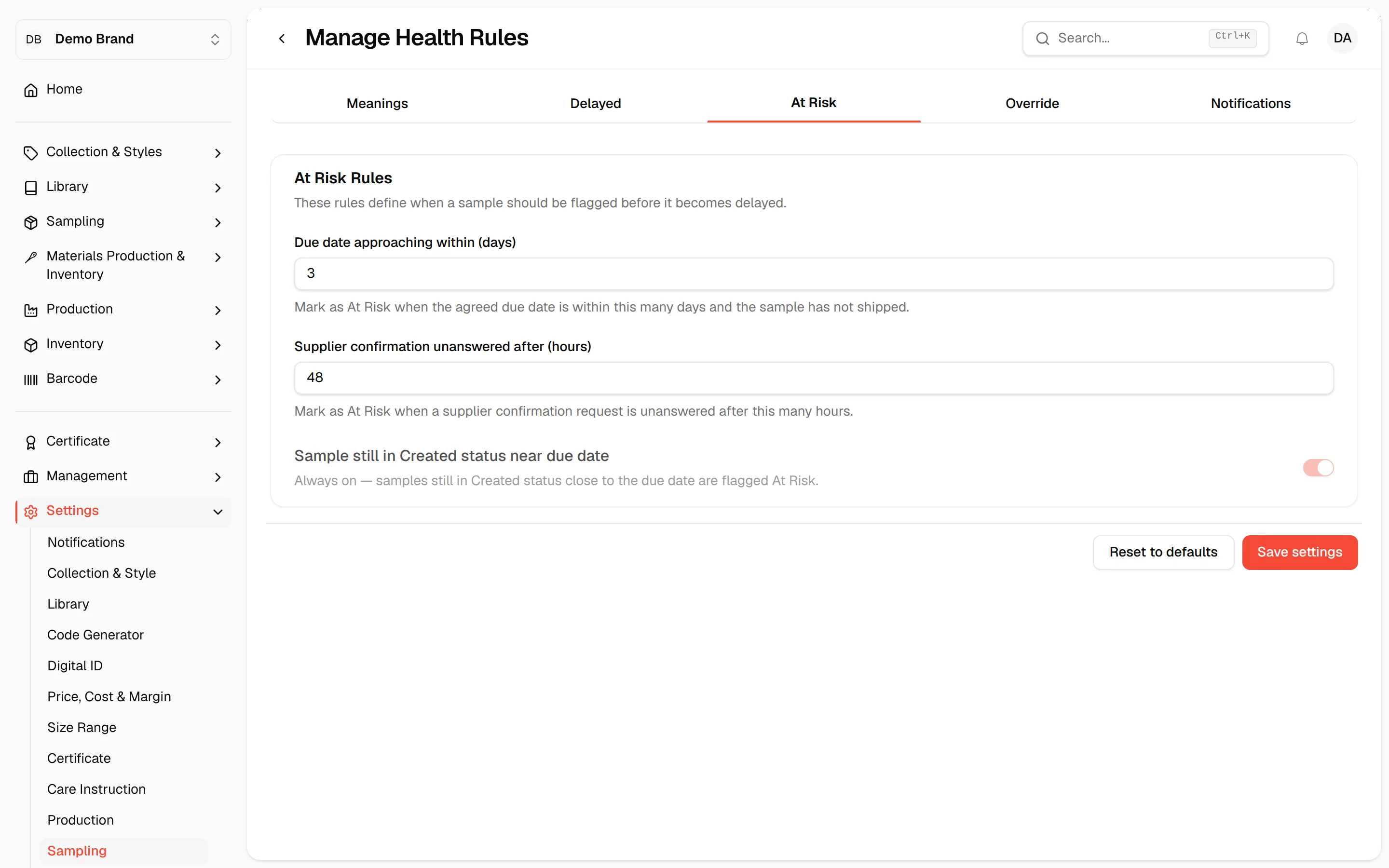Open Size Range settings
1389x868 pixels.
[82, 727]
